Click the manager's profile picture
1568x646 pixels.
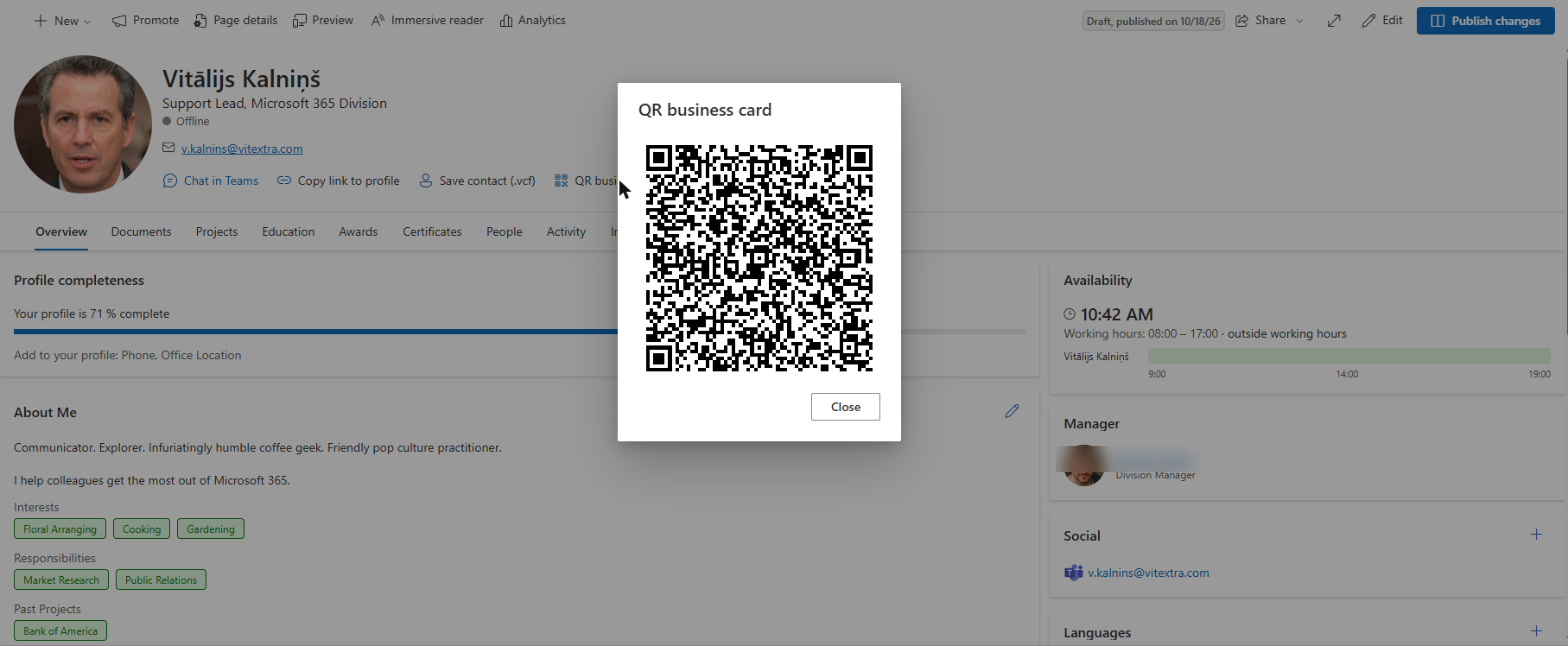(1083, 466)
